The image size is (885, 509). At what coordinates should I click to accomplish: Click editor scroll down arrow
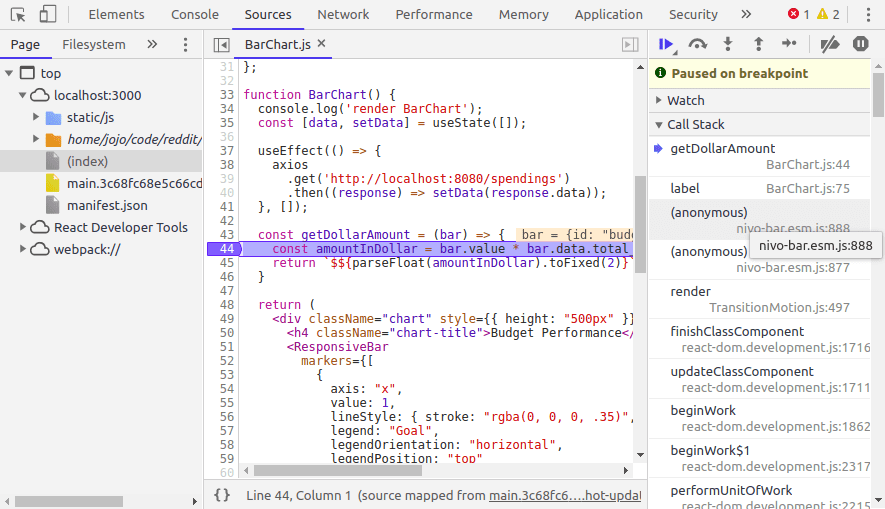pos(640,455)
